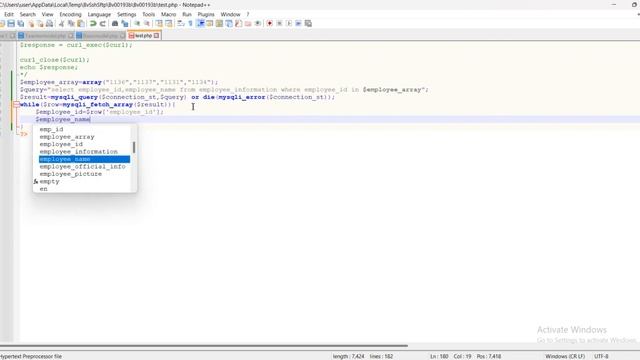The image size is (640, 360).
Task: Click Ln : 180 in status bar
Action: pos(439,356)
